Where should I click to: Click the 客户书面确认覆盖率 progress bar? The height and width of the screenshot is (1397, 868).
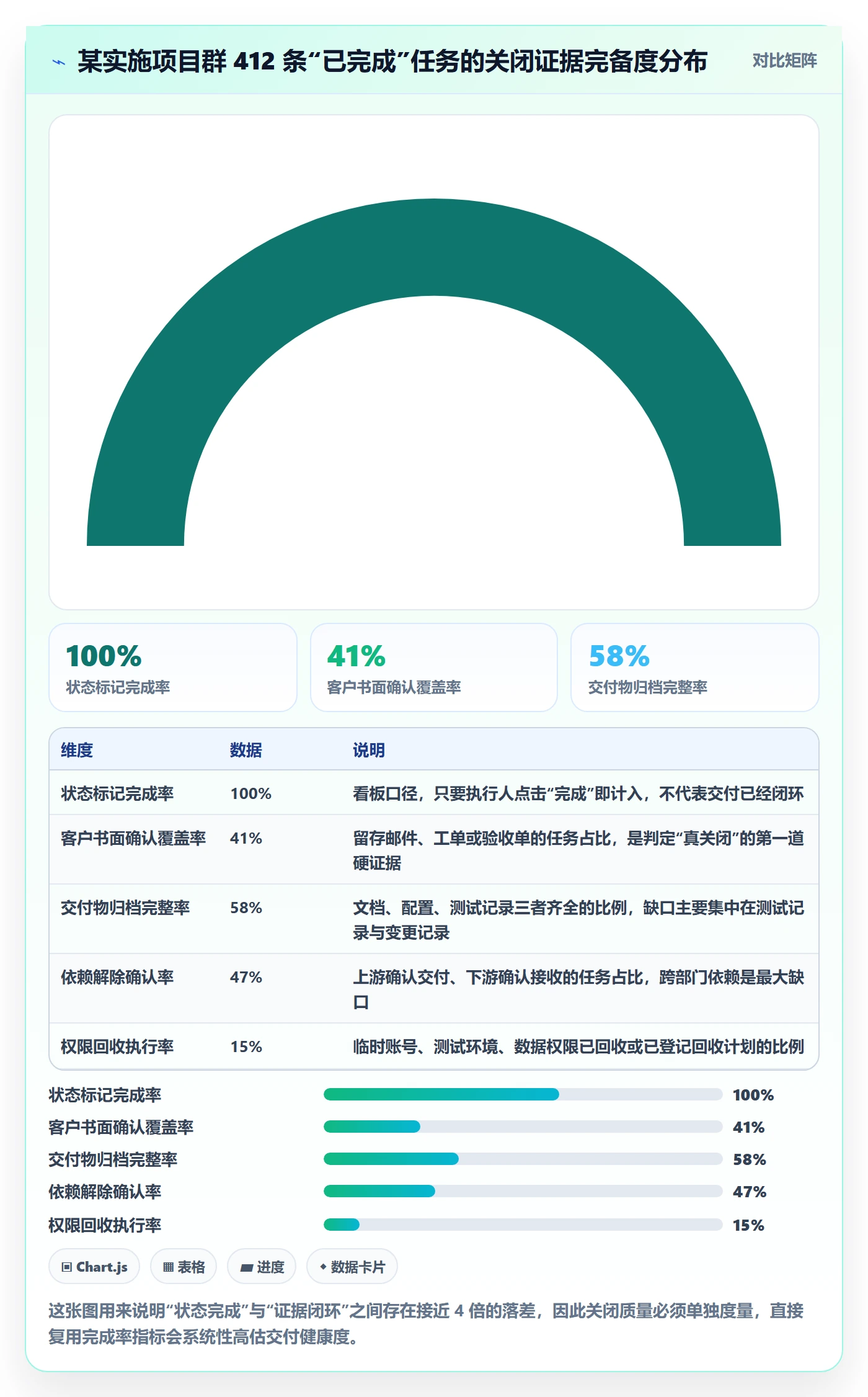coord(523,1127)
